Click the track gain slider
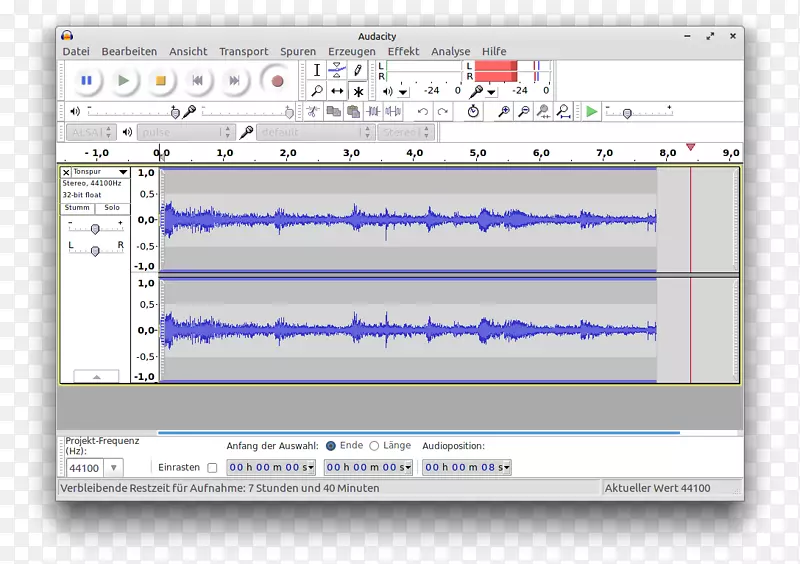Screen dimensions: 800x564 point(95,229)
